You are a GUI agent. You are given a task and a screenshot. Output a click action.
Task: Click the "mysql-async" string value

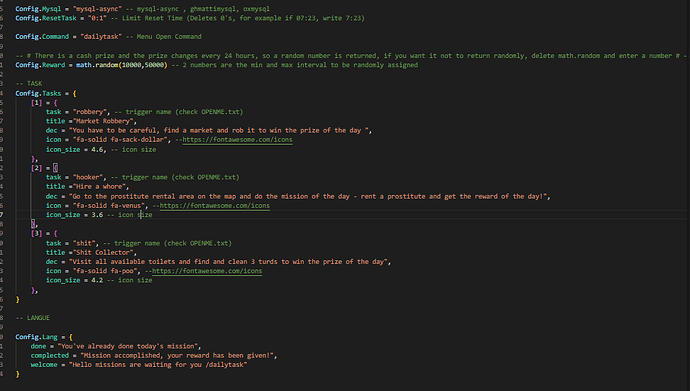(99, 9)
